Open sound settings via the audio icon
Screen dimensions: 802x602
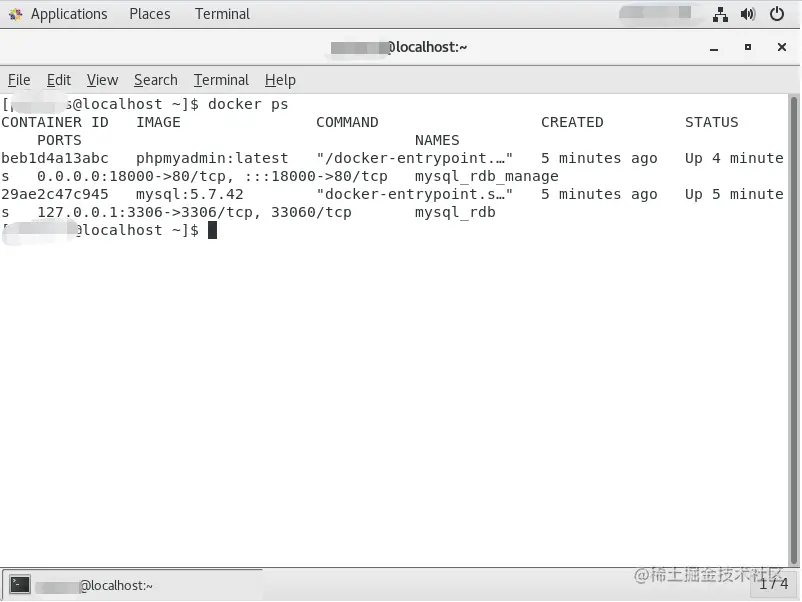click(x=748, y=13)
